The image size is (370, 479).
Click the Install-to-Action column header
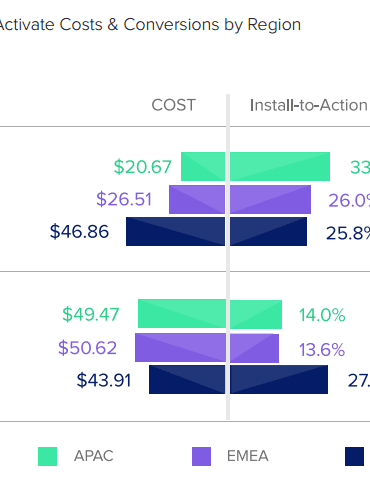(x=309, y=105)
